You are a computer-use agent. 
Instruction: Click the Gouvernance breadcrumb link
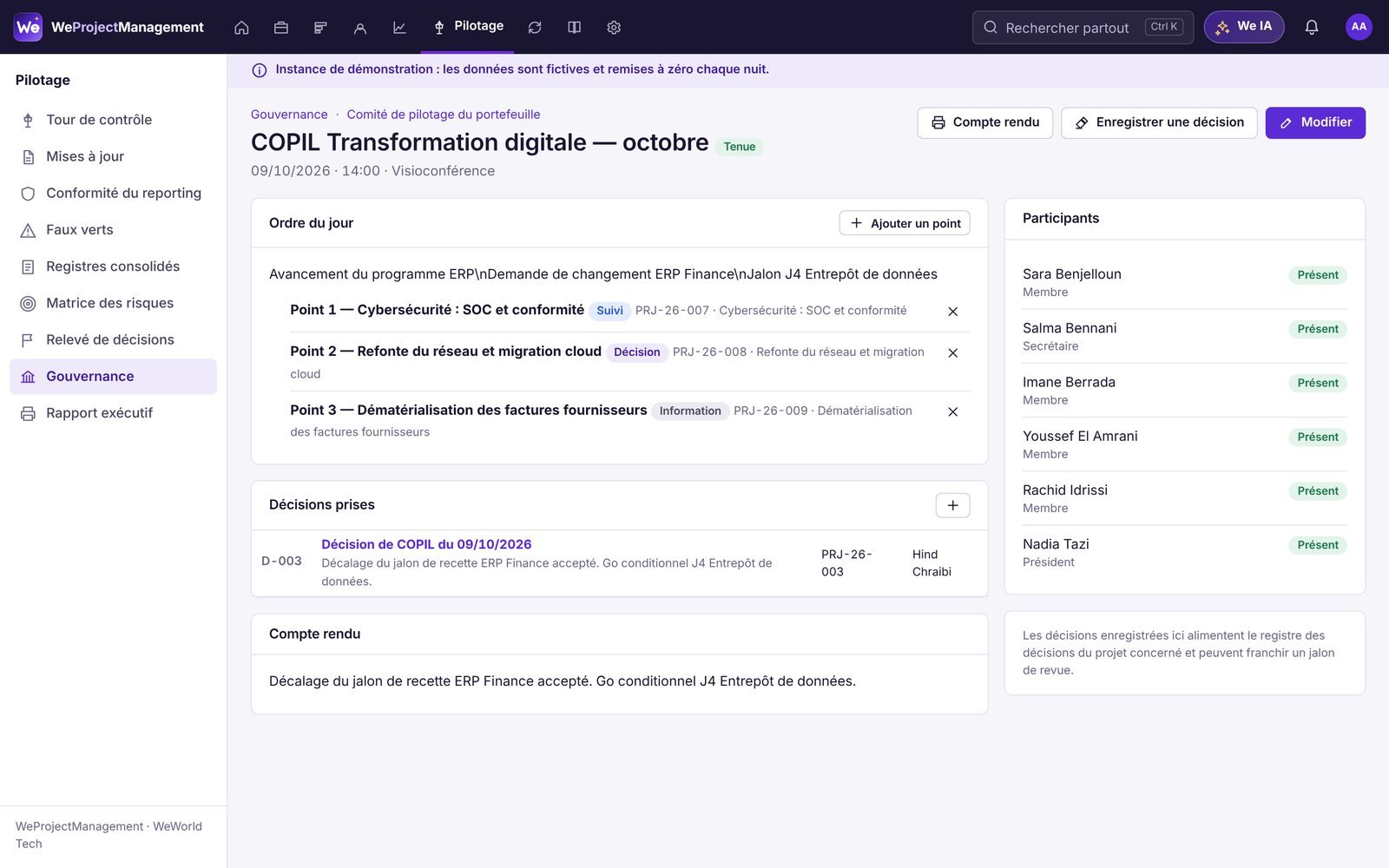tap(289, 115)
